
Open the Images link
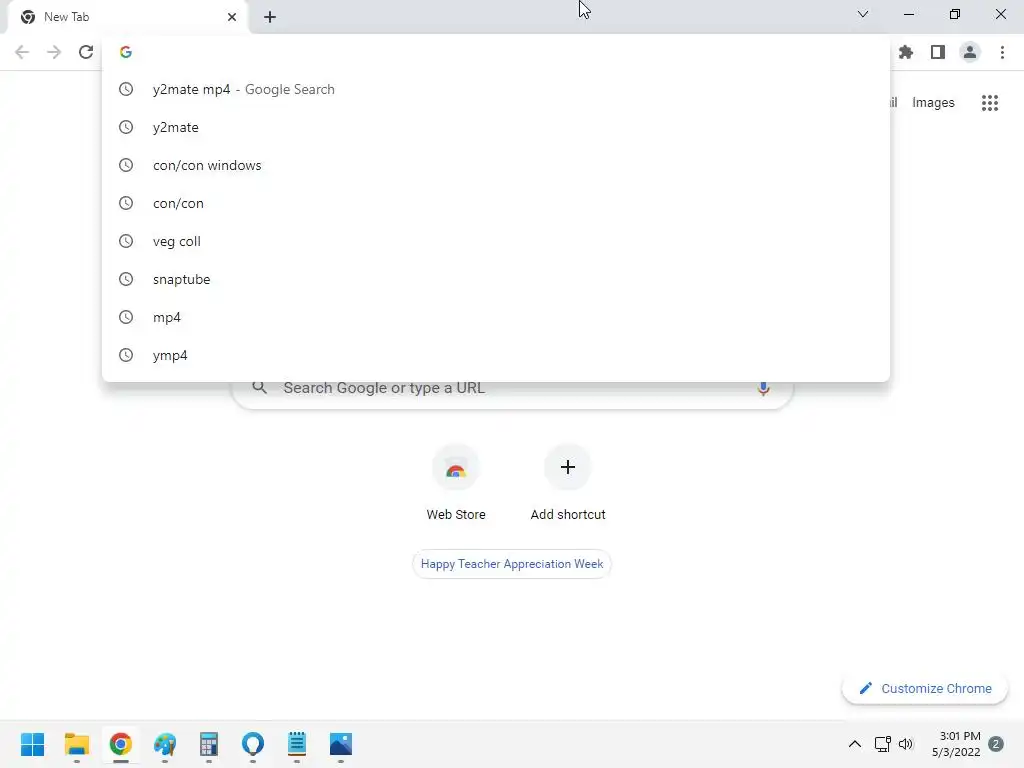coord(933,103)
